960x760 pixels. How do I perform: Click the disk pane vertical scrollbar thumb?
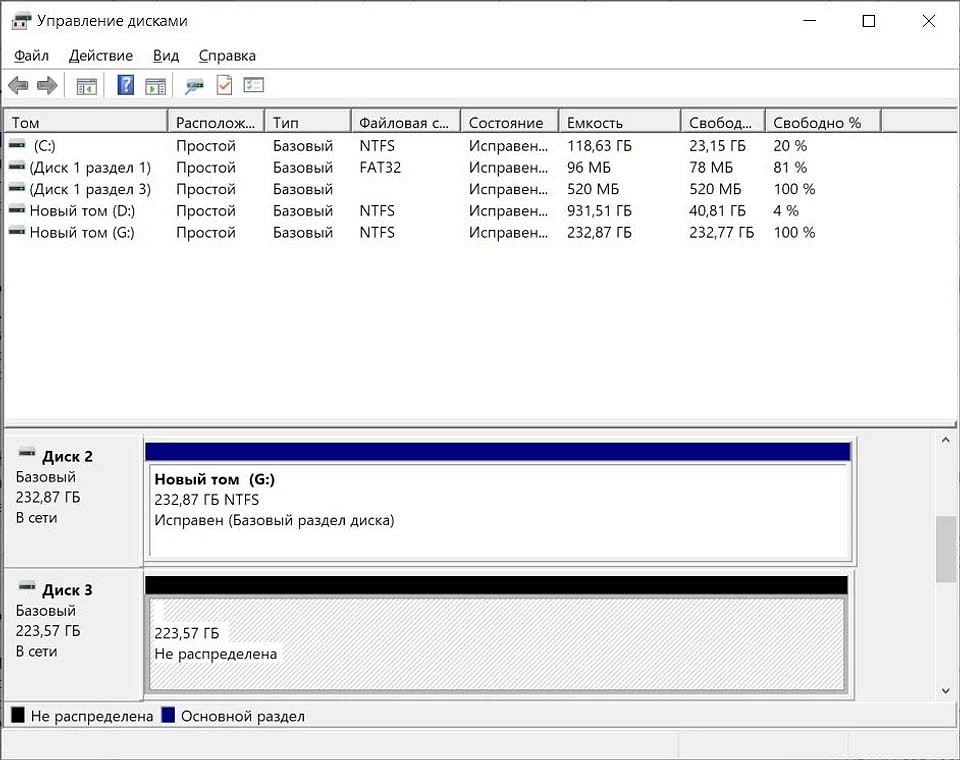(945, 549)
